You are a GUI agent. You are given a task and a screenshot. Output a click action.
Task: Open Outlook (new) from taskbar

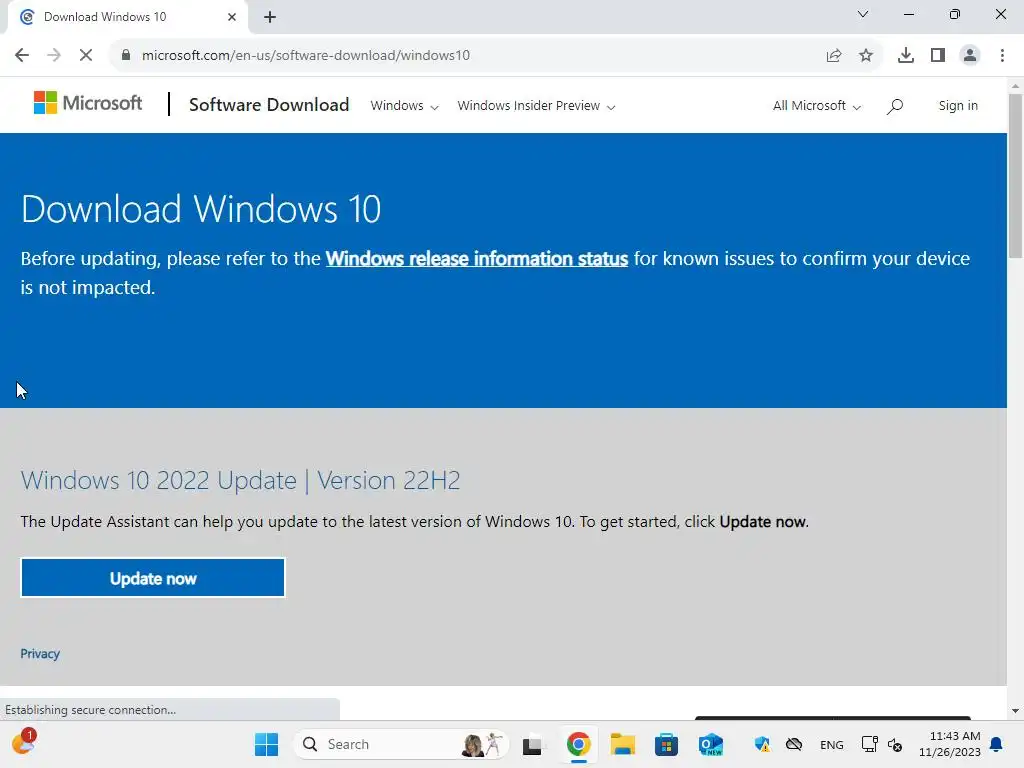(x=711, y=744)
